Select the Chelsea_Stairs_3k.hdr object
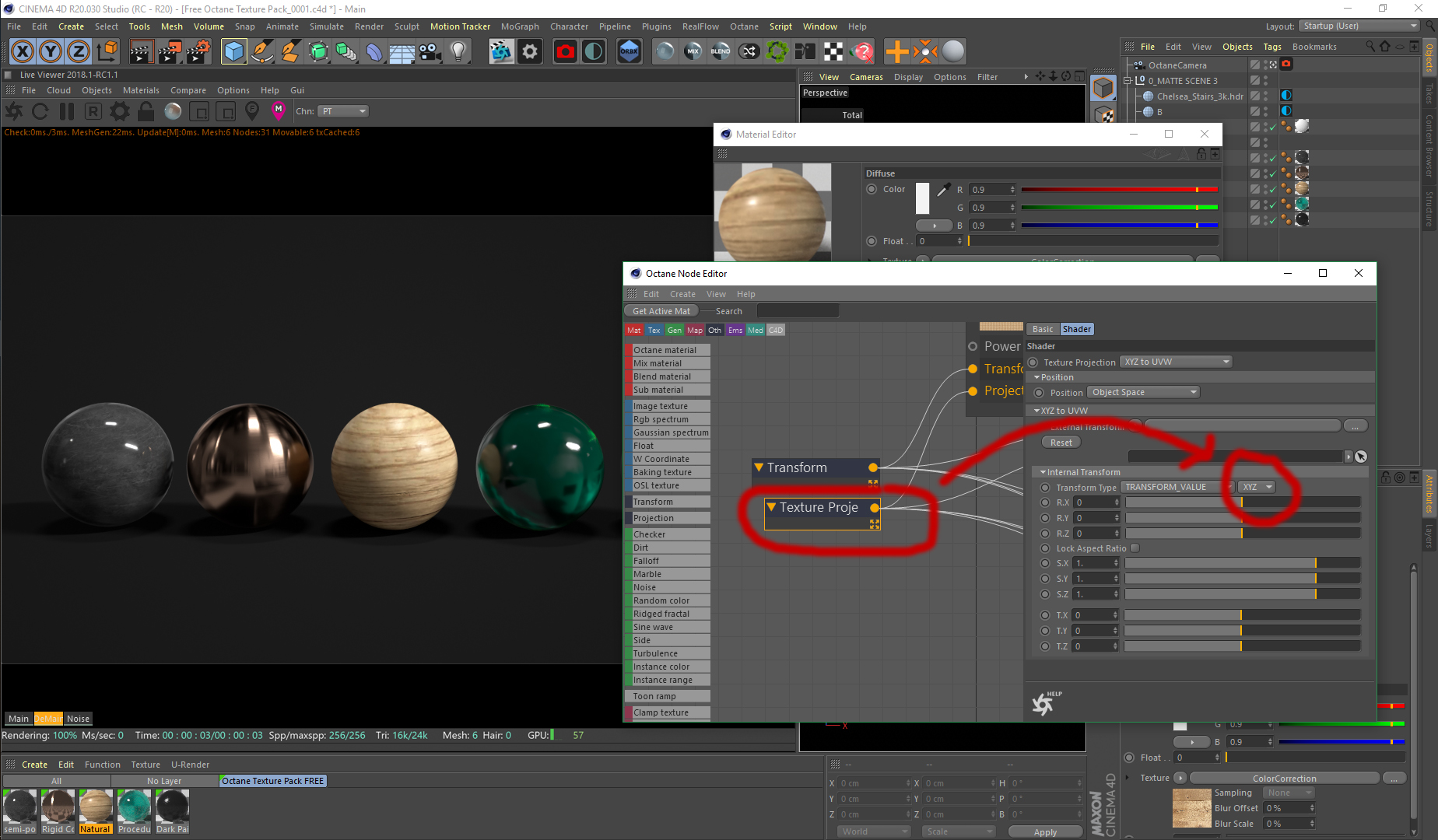 click(x=1199, y=96)
